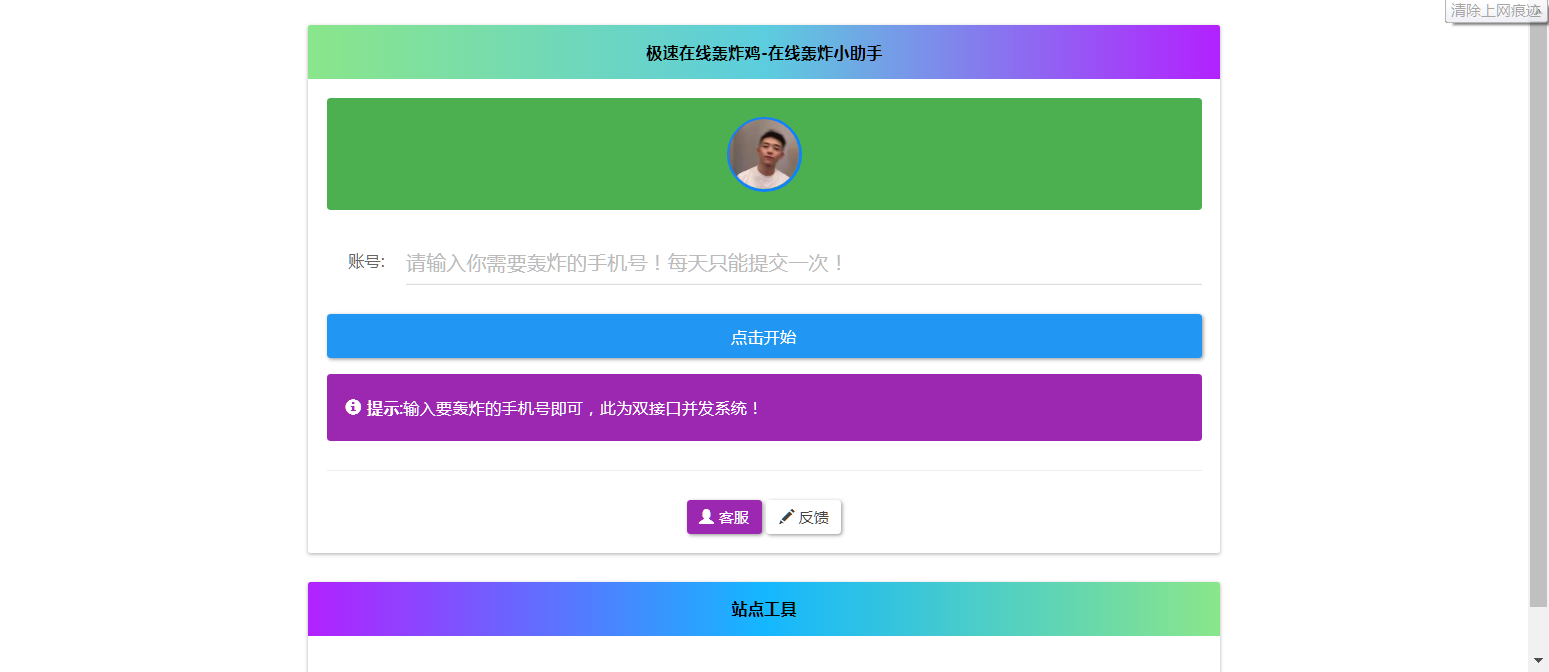Click the green banner right of avatar
The image size is (1549, 672).
[1000, 154]
